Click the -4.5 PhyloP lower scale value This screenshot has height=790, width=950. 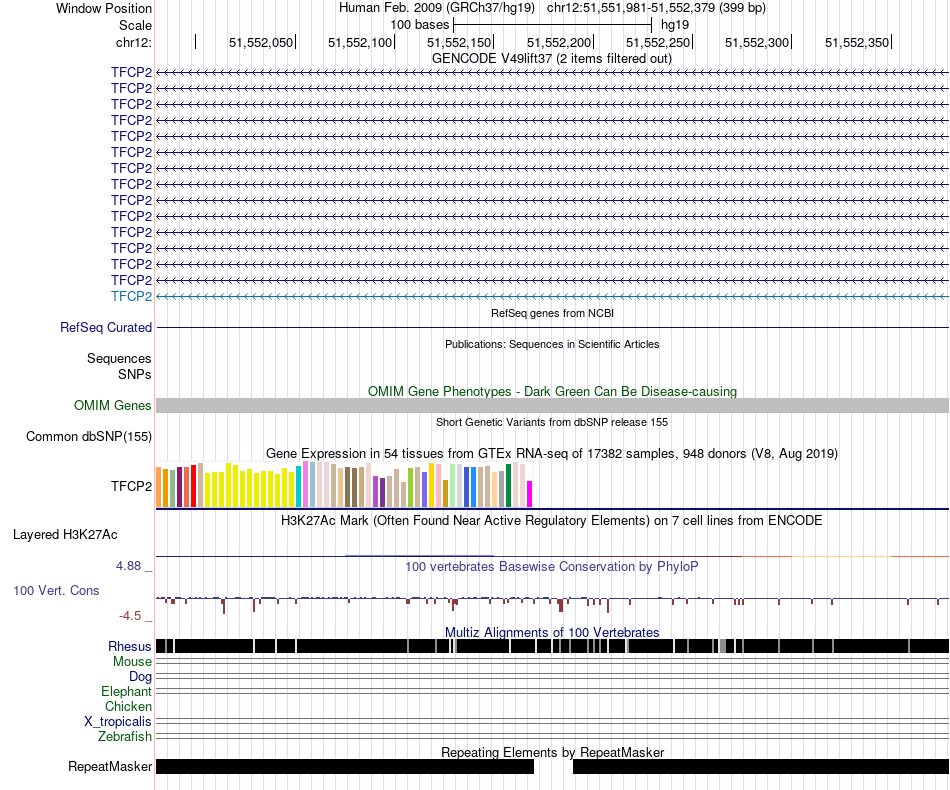pyautogui.click(x=130, y=616)
